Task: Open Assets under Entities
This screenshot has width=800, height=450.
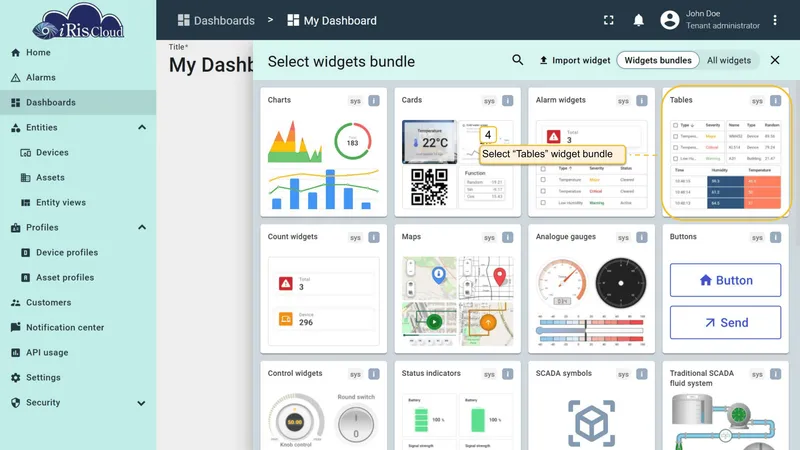Action: [78, 178]
